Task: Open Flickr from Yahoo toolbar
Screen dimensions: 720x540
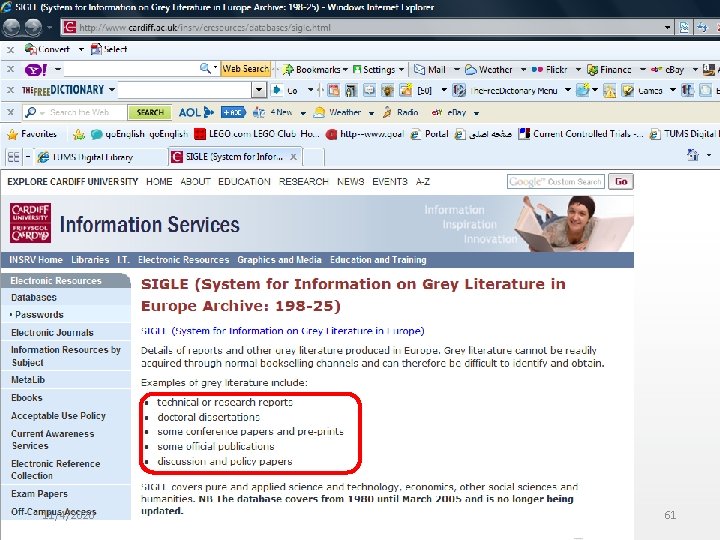Action: [x=550, y=69]
